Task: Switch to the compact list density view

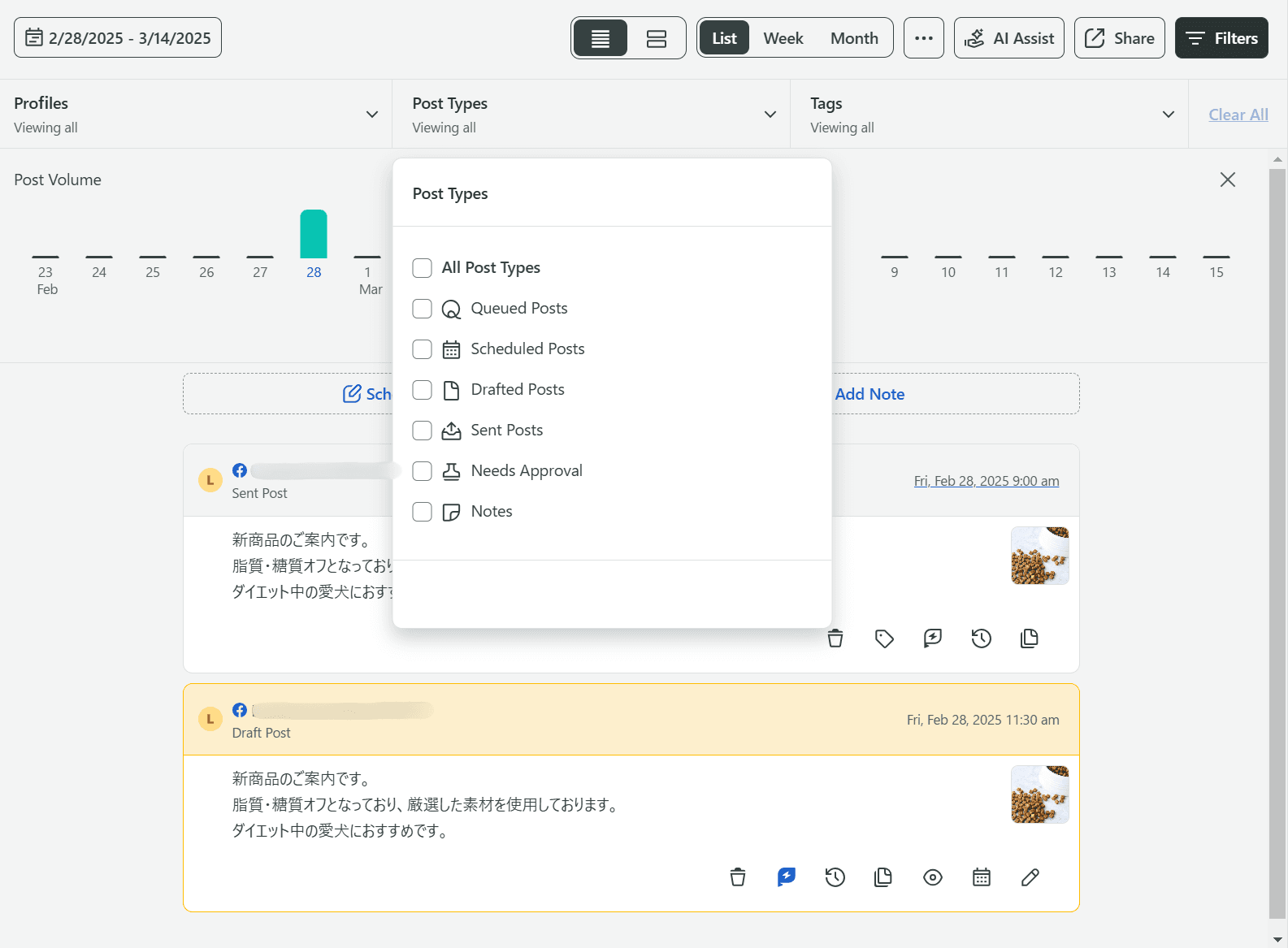Action: (x=601, y=38)
